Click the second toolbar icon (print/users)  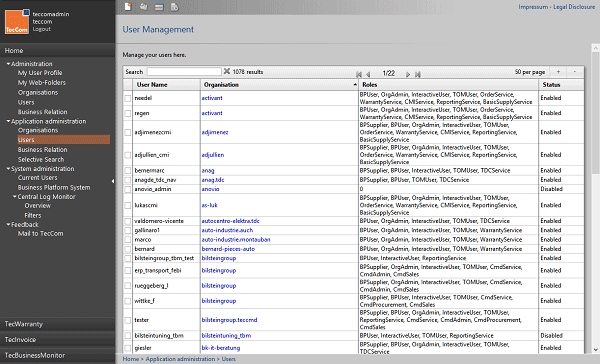pos(143,7)
